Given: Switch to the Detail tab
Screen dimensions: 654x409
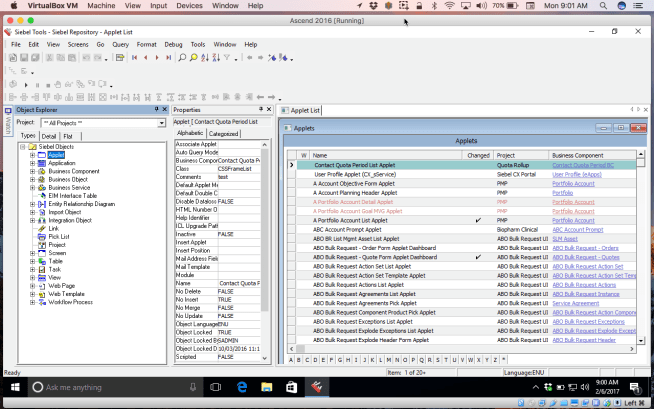Looking at the screenshot, I should pos(49,136).
